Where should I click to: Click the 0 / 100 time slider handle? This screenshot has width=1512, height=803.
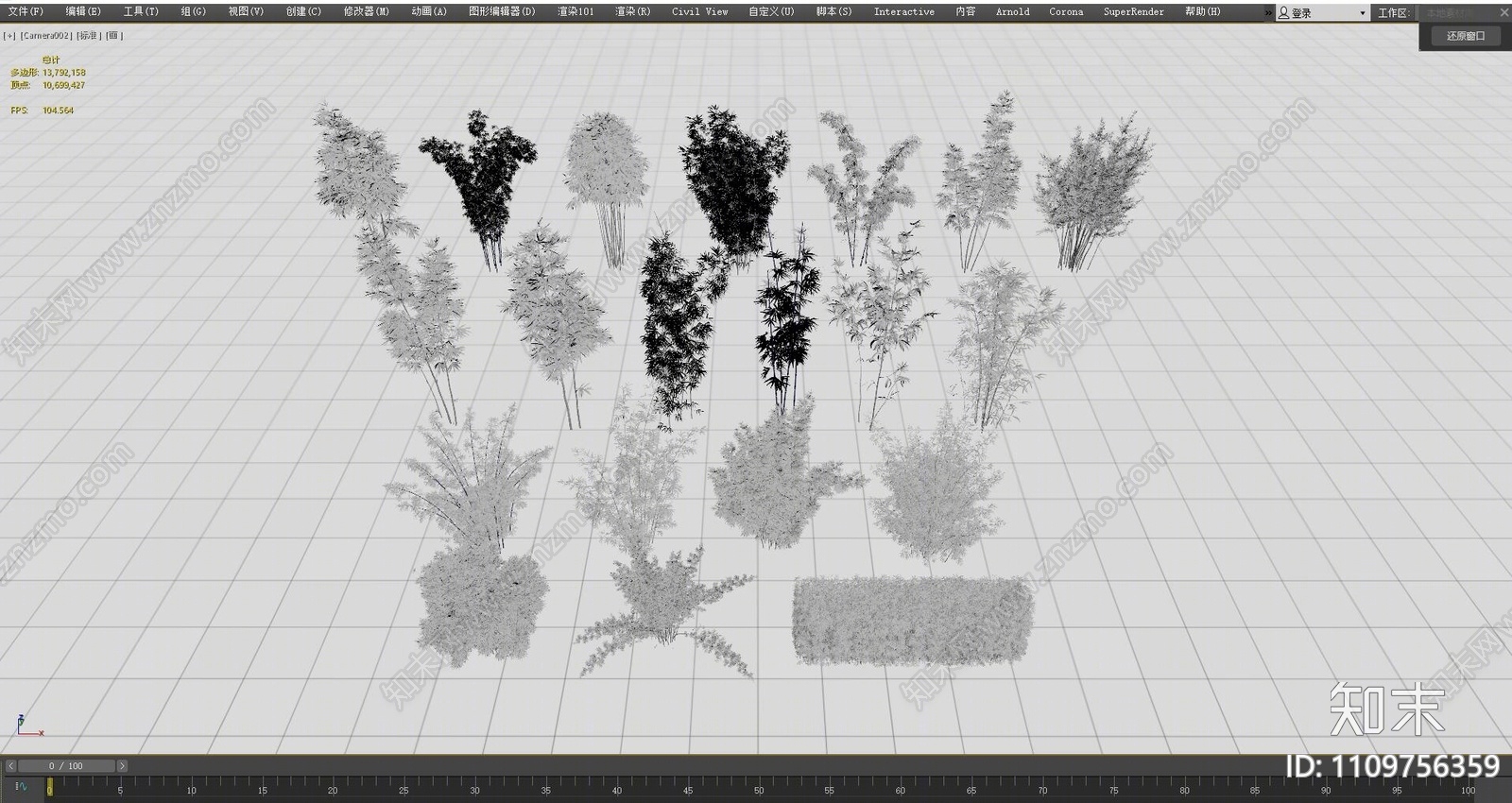66,766
